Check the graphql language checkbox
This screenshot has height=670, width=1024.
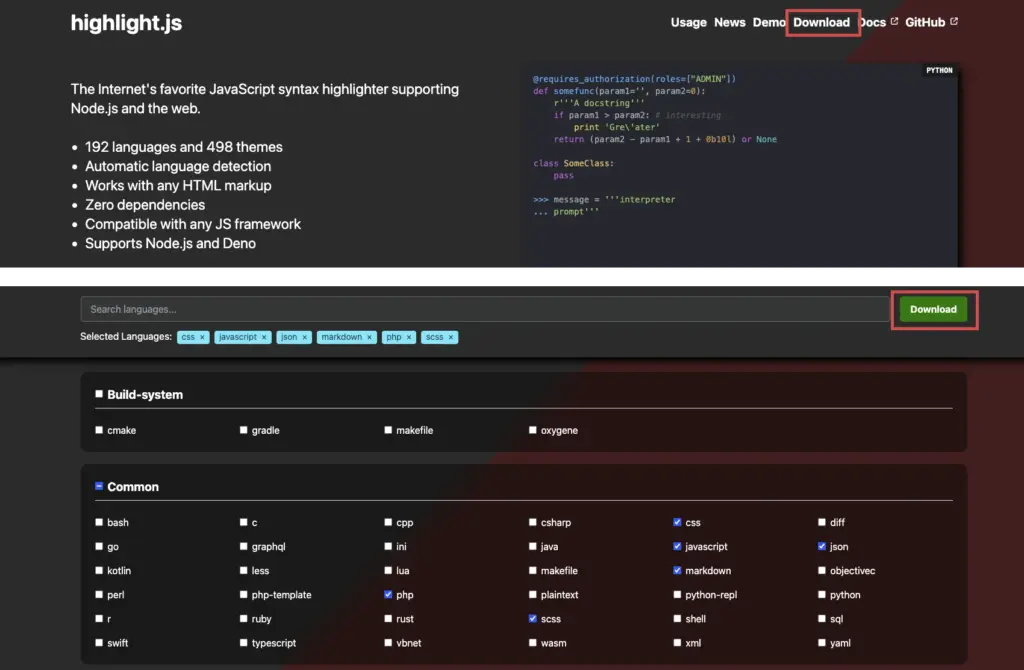click(x=244, y=546)
